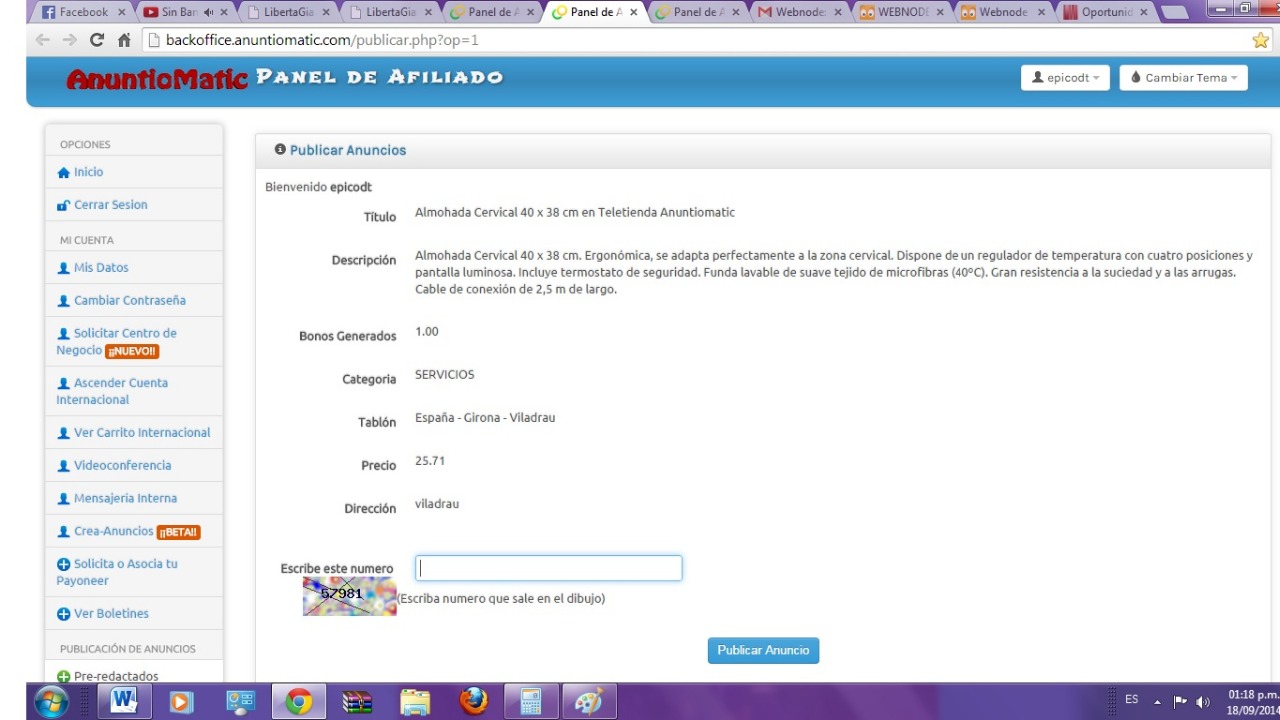Open the Windows Start menu

[x=50, y=701]
